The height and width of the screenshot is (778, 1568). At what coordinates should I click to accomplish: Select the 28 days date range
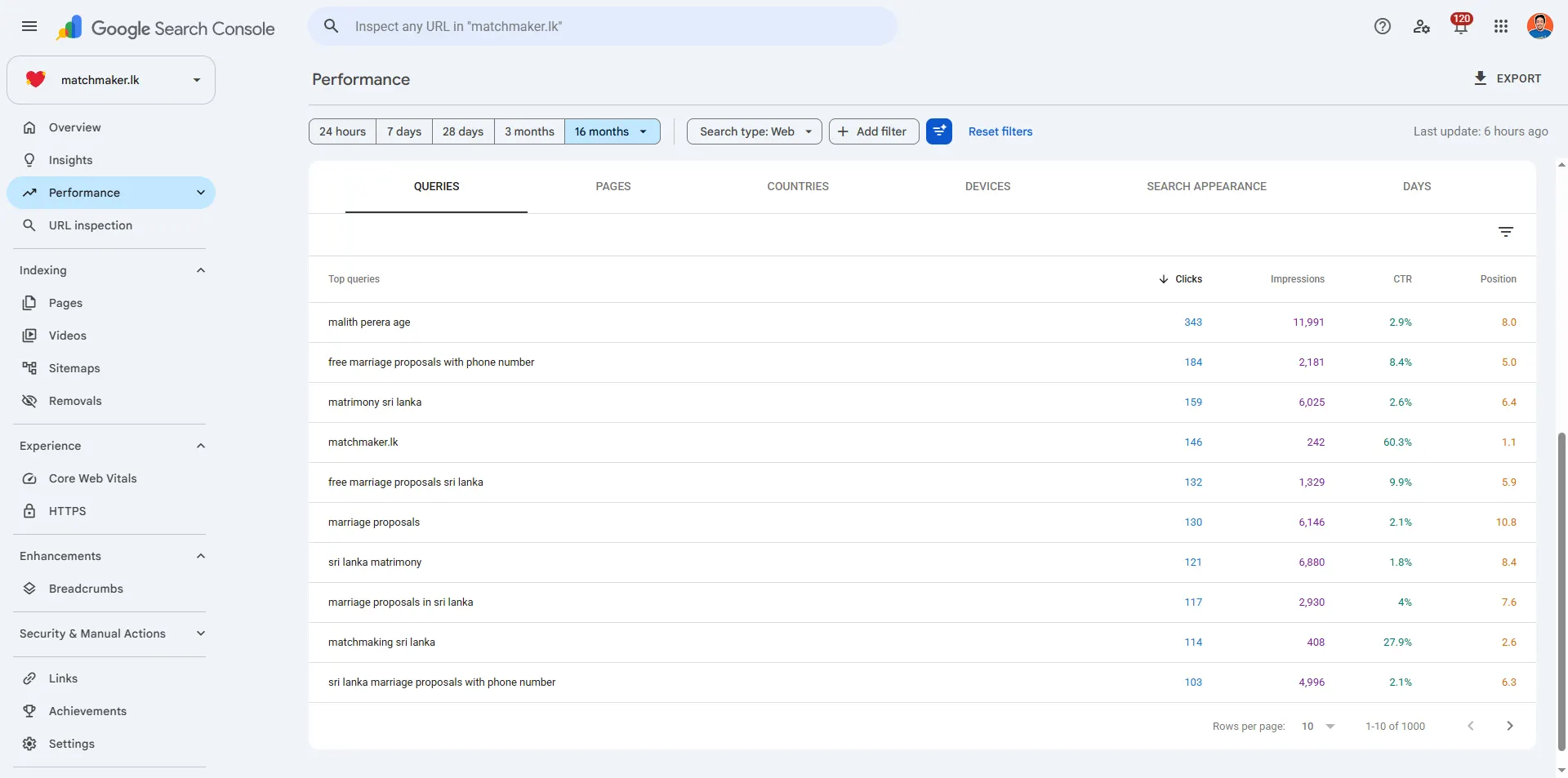463,131
